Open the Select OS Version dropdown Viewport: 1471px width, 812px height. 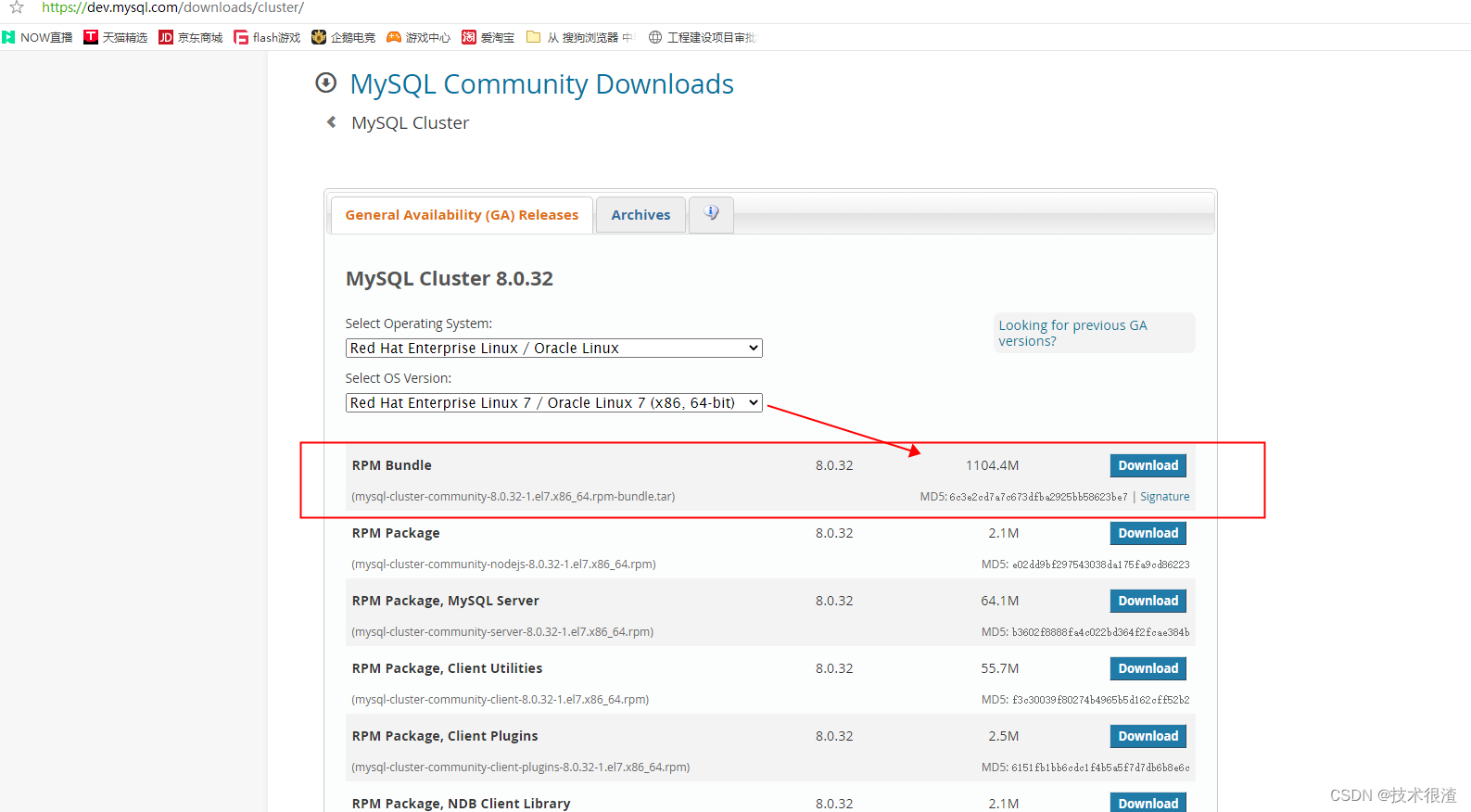point(553,402)
